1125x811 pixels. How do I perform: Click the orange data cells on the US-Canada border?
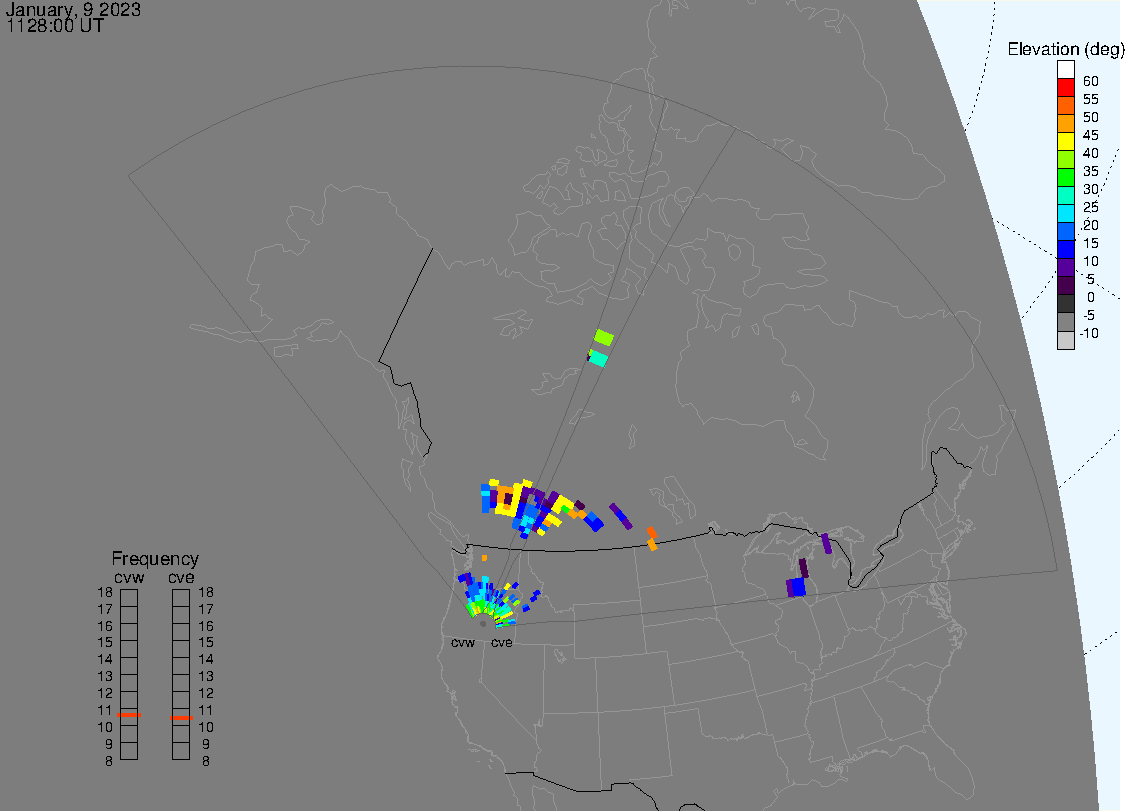[651, 538]
